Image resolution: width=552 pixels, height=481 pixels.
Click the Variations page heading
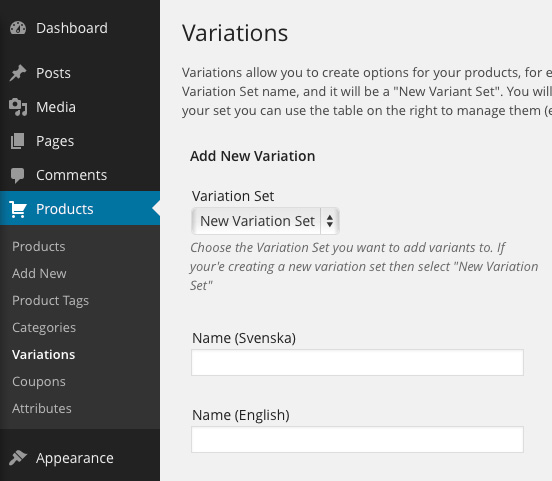click(x=235, y=33)
